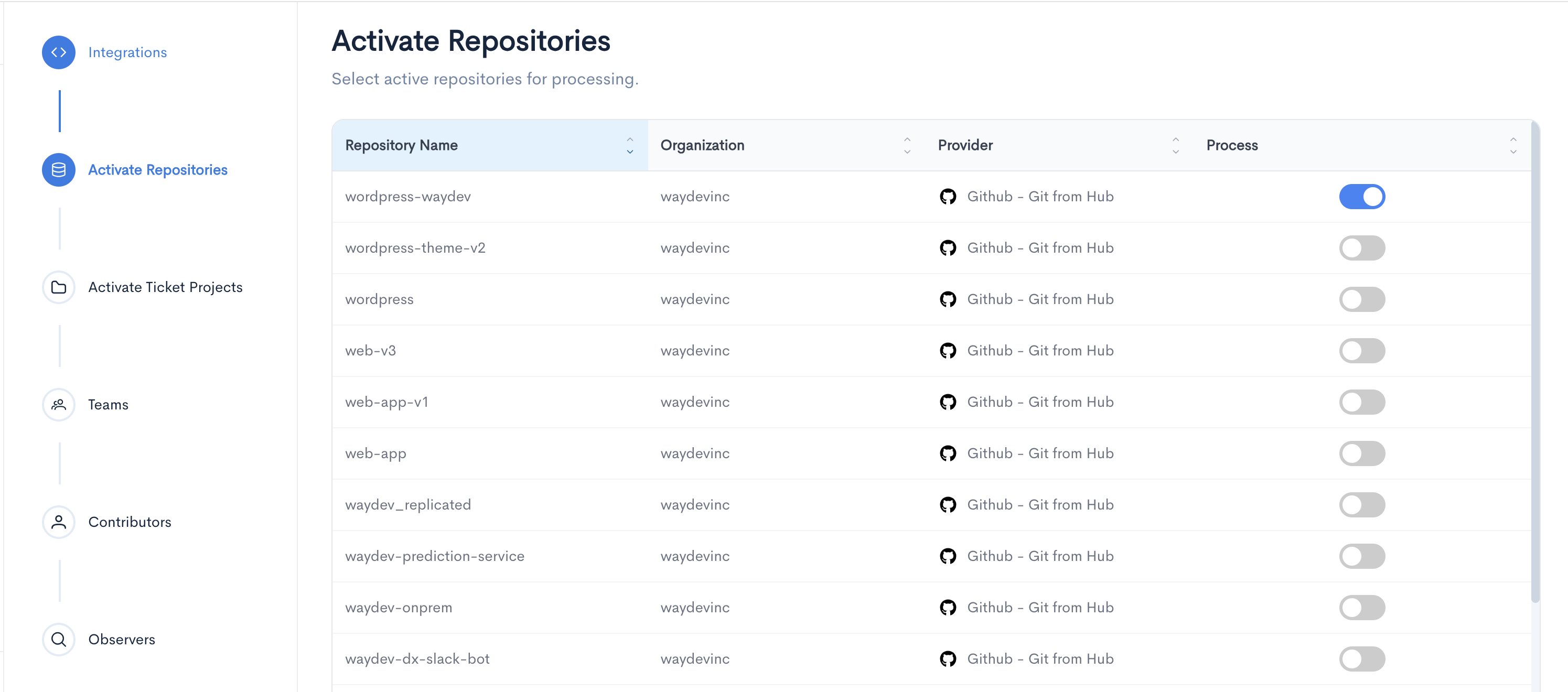Open the Integrations link
The image size is (1568, 692).
(127, 52)
